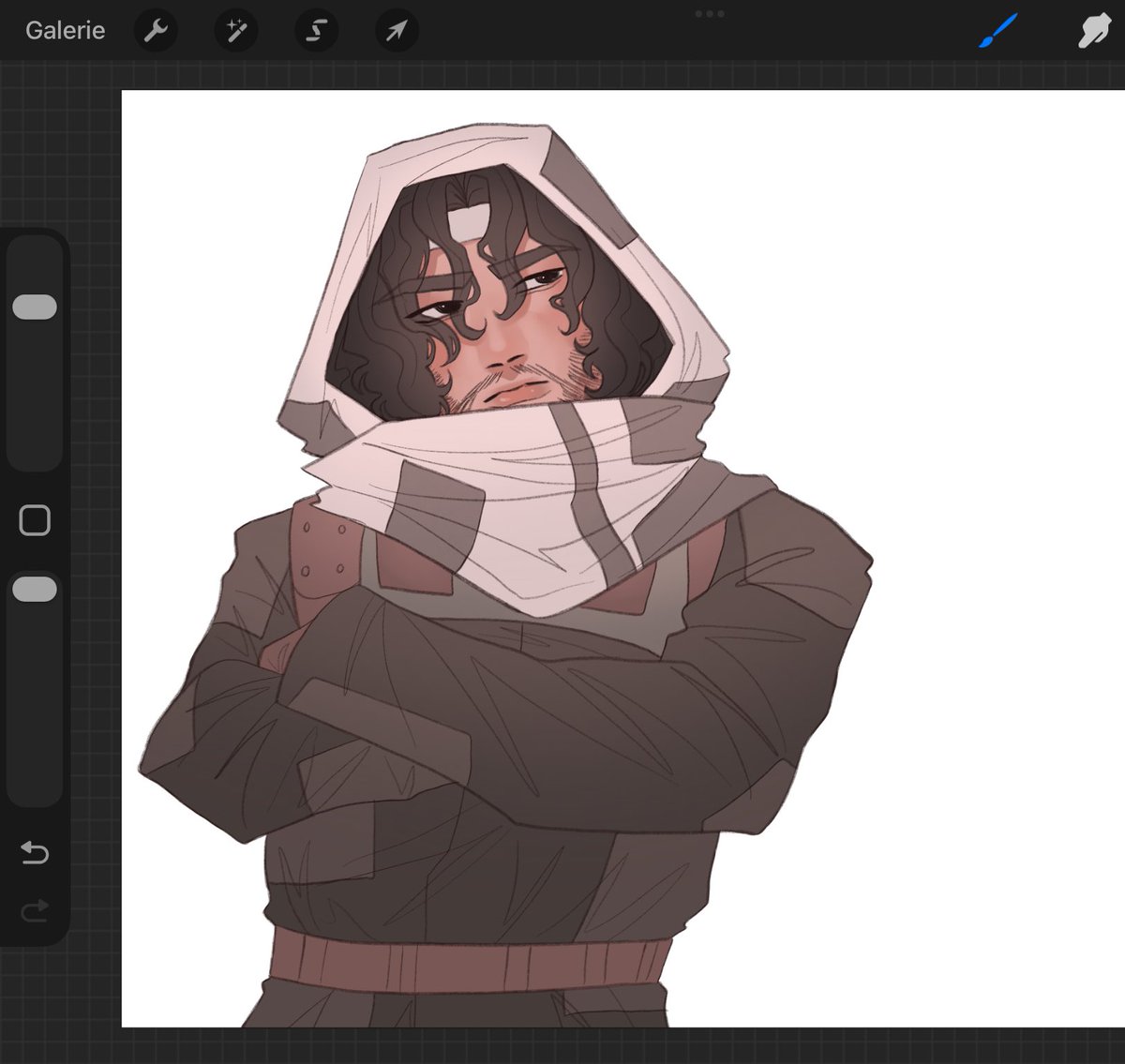Deselect Transform by tapping the arrow again
Image resolution: width=1125 pixels, height=1064 pixels.
point(396,30)
